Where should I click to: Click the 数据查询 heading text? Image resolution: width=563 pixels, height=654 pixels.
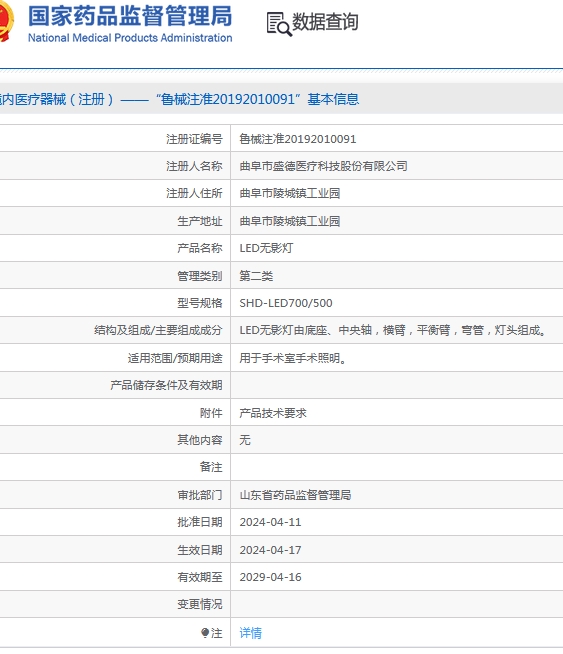click(325, 22)
